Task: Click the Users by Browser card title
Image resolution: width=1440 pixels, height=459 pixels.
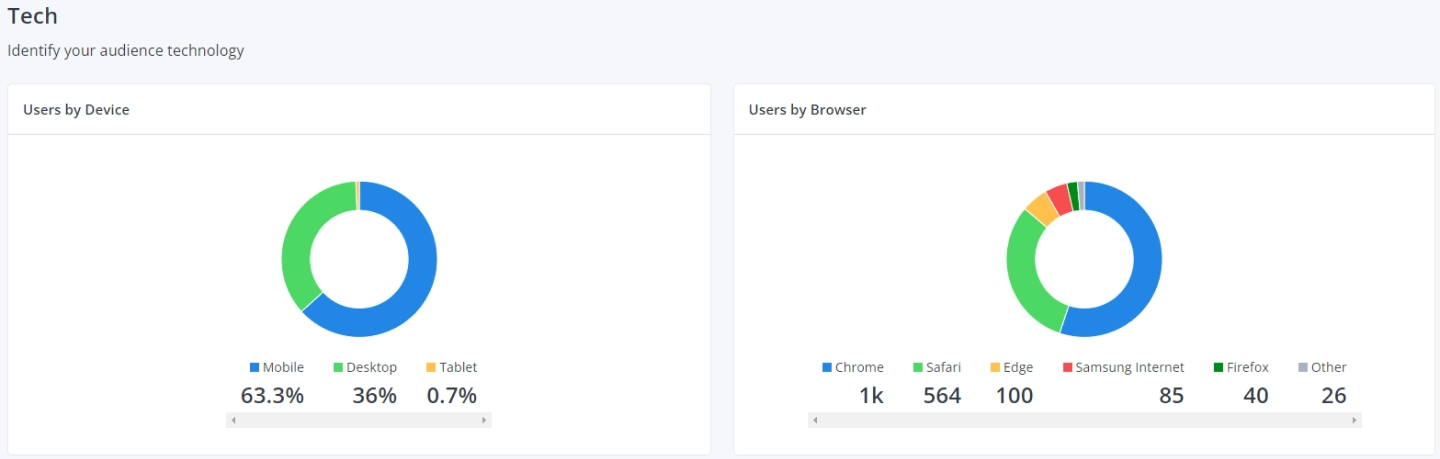Action: (807, 110)
